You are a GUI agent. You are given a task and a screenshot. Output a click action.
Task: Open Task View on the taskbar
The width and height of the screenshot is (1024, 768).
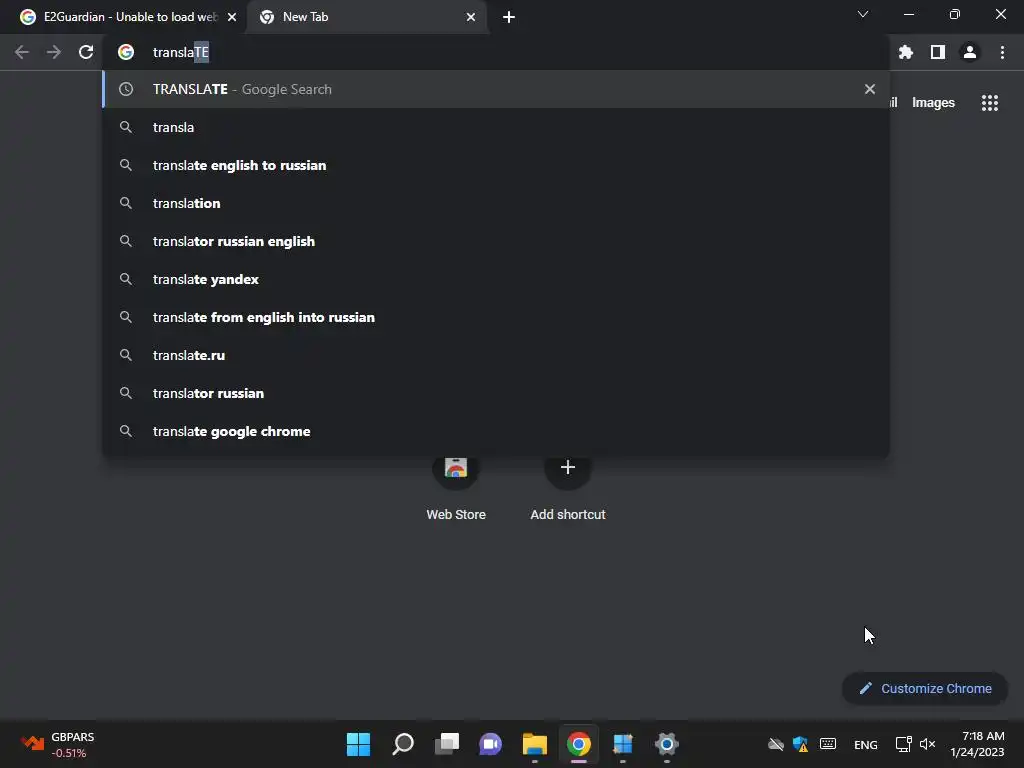pyautogui.click(x=447, y=744)
